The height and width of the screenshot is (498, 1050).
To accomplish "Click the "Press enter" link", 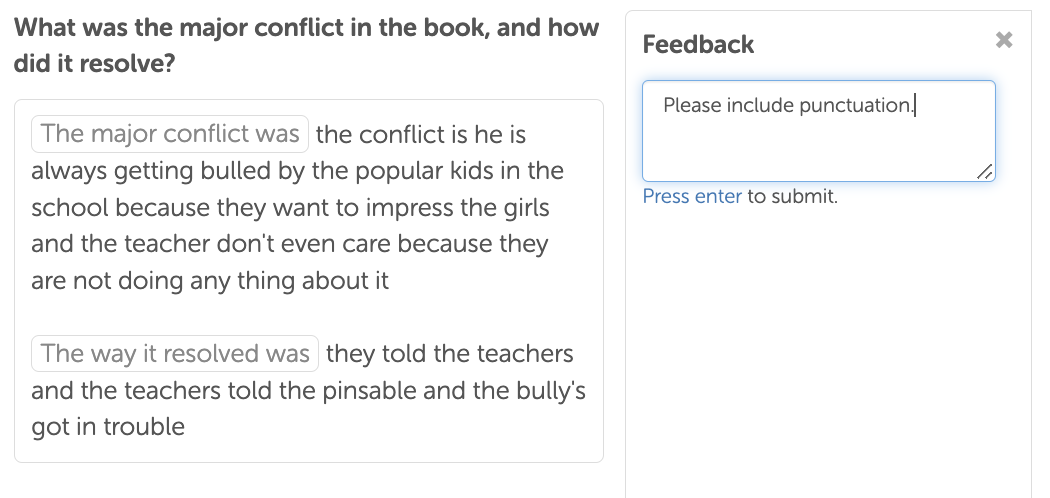I will tap(692, 196).
